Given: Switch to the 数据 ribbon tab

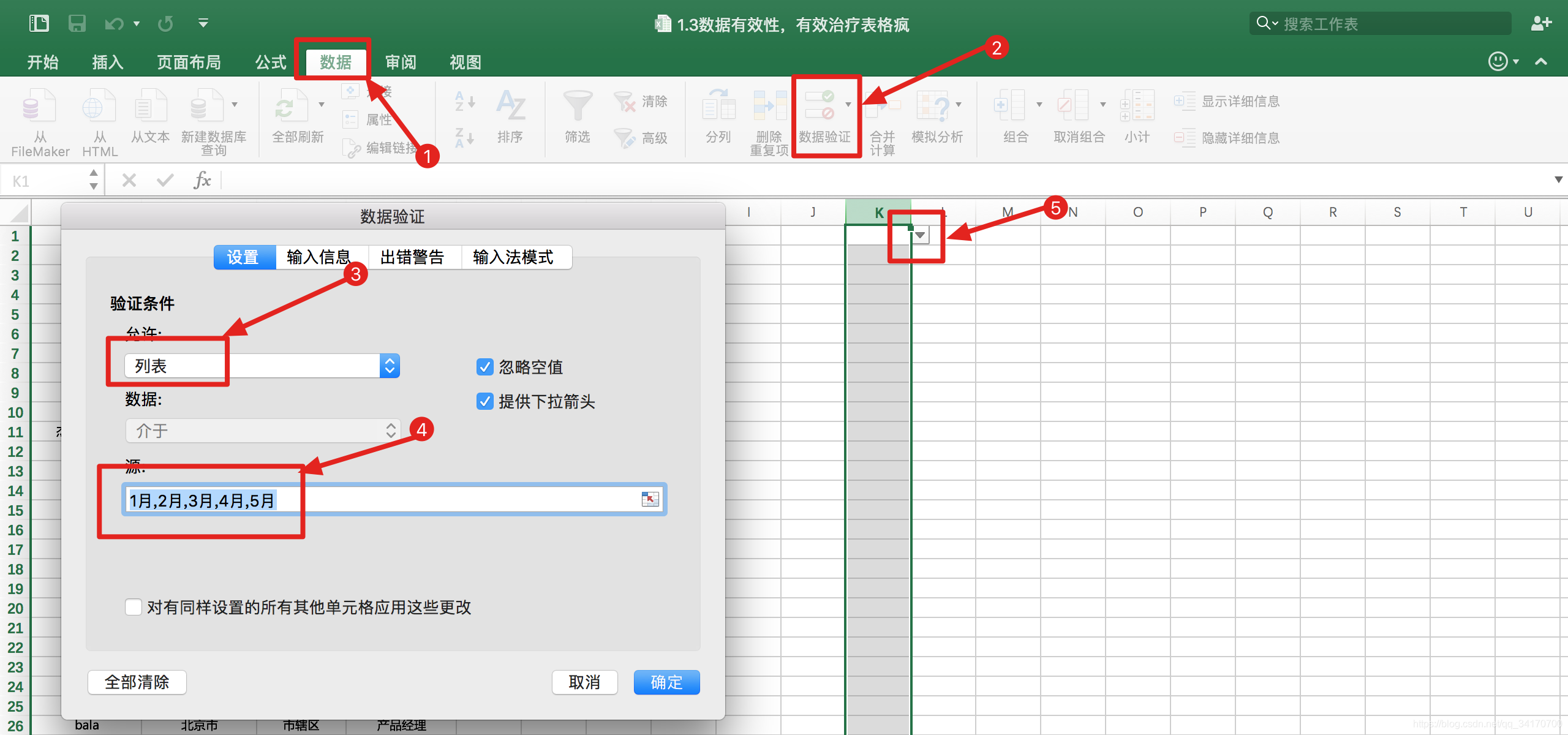Looking at the screenshot, I should click(336, 62).
